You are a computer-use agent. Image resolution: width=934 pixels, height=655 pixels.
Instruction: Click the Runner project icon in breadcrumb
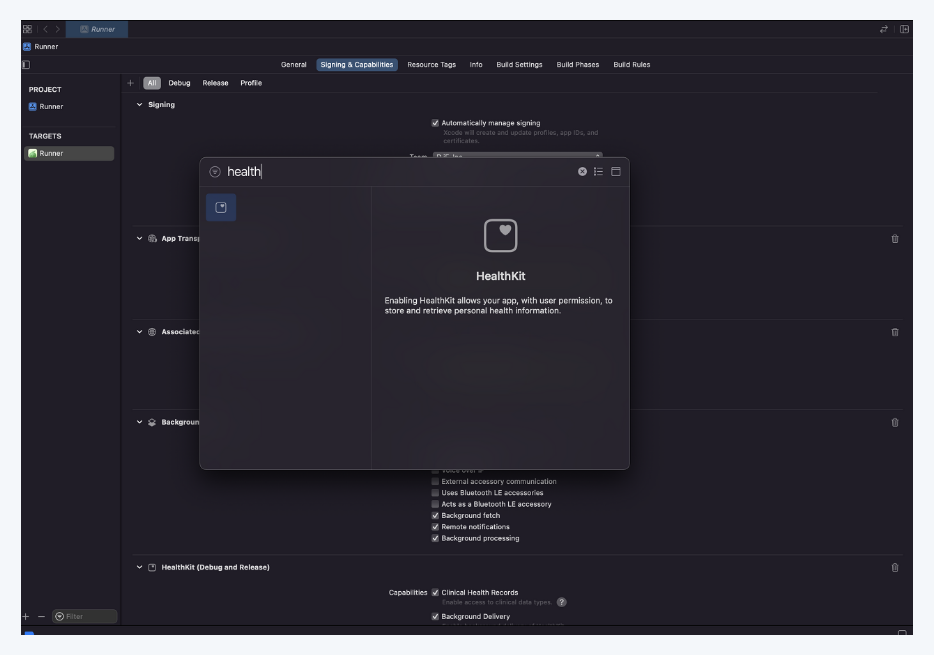click(x=27, y=46)
